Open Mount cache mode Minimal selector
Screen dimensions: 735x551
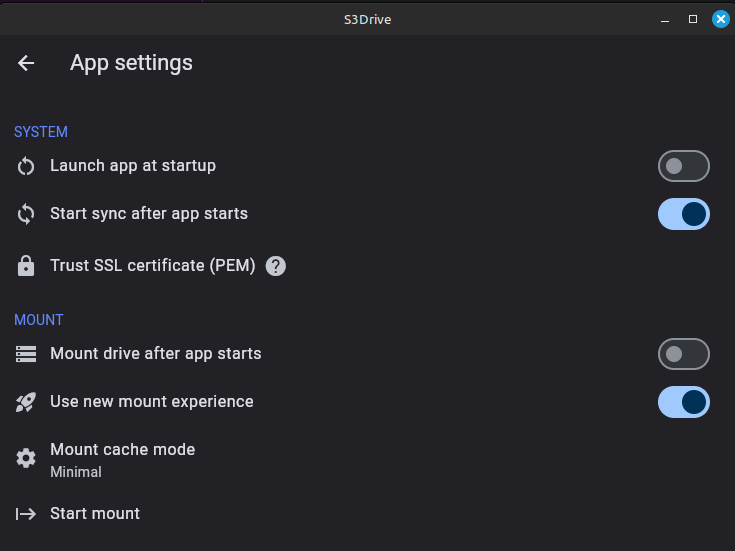point(368,460)
